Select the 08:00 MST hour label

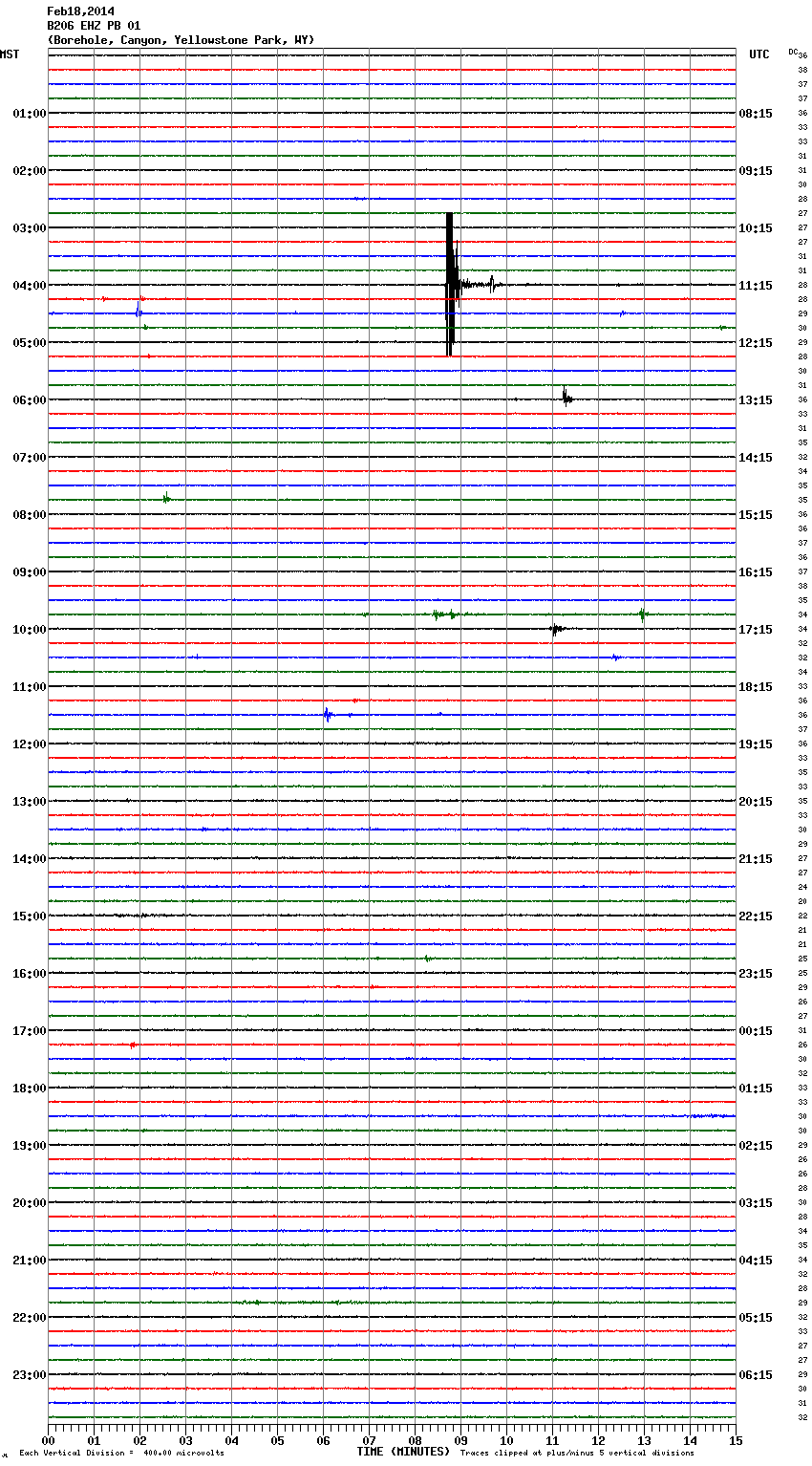(x=30, y=515)
